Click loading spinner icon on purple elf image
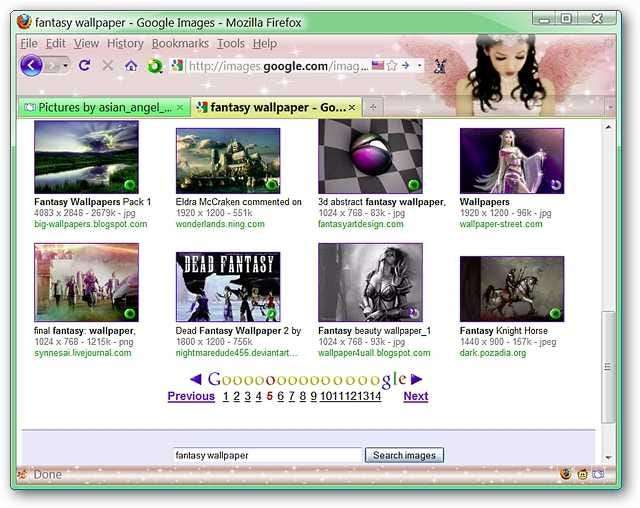640x508 pixels. [556, 185]
